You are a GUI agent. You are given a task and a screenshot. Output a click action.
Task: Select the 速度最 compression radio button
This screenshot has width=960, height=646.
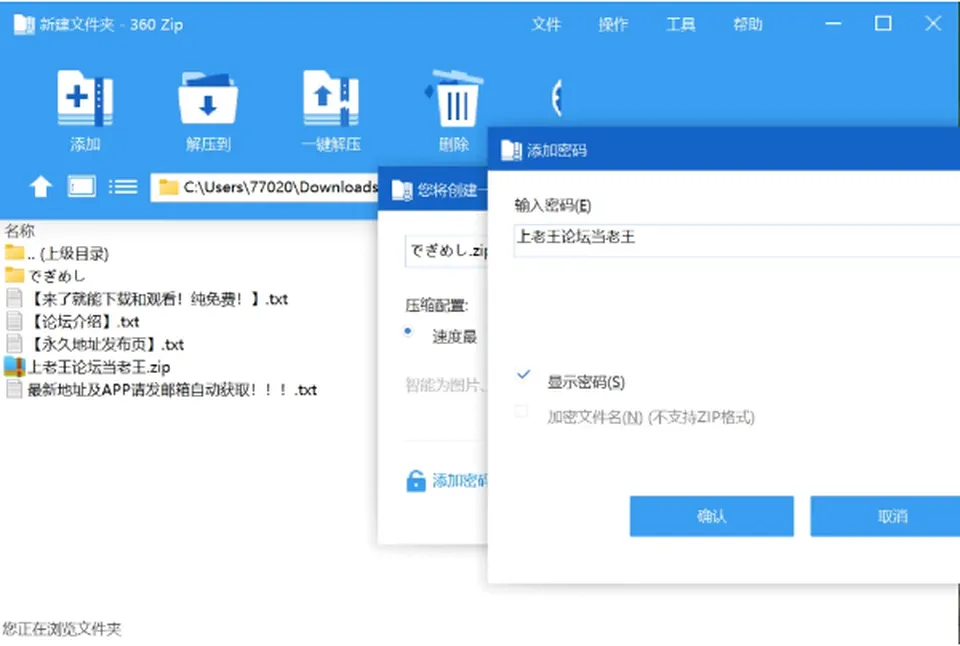pos(408,331)
